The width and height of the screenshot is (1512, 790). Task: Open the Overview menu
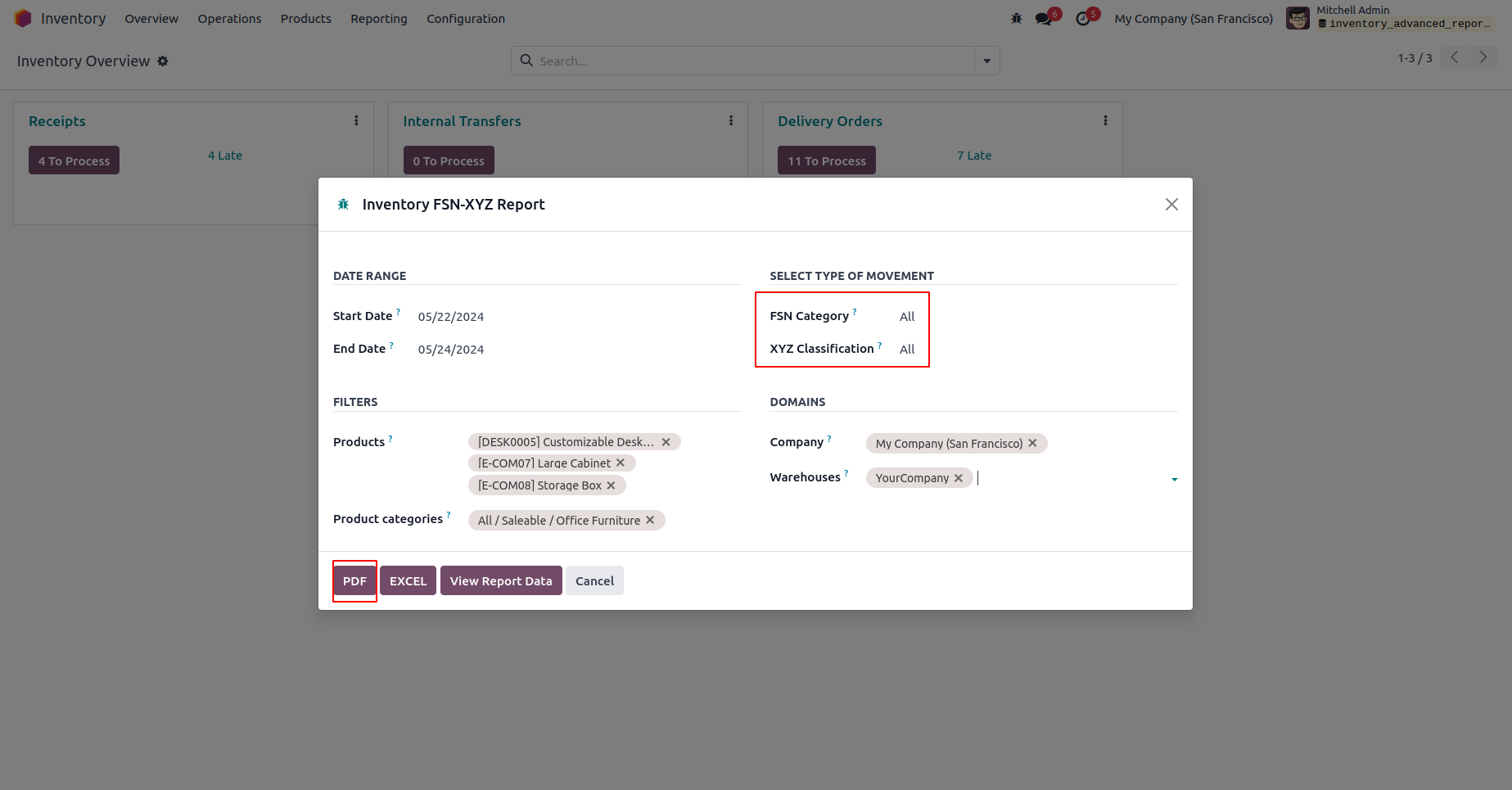click(151, 19)
